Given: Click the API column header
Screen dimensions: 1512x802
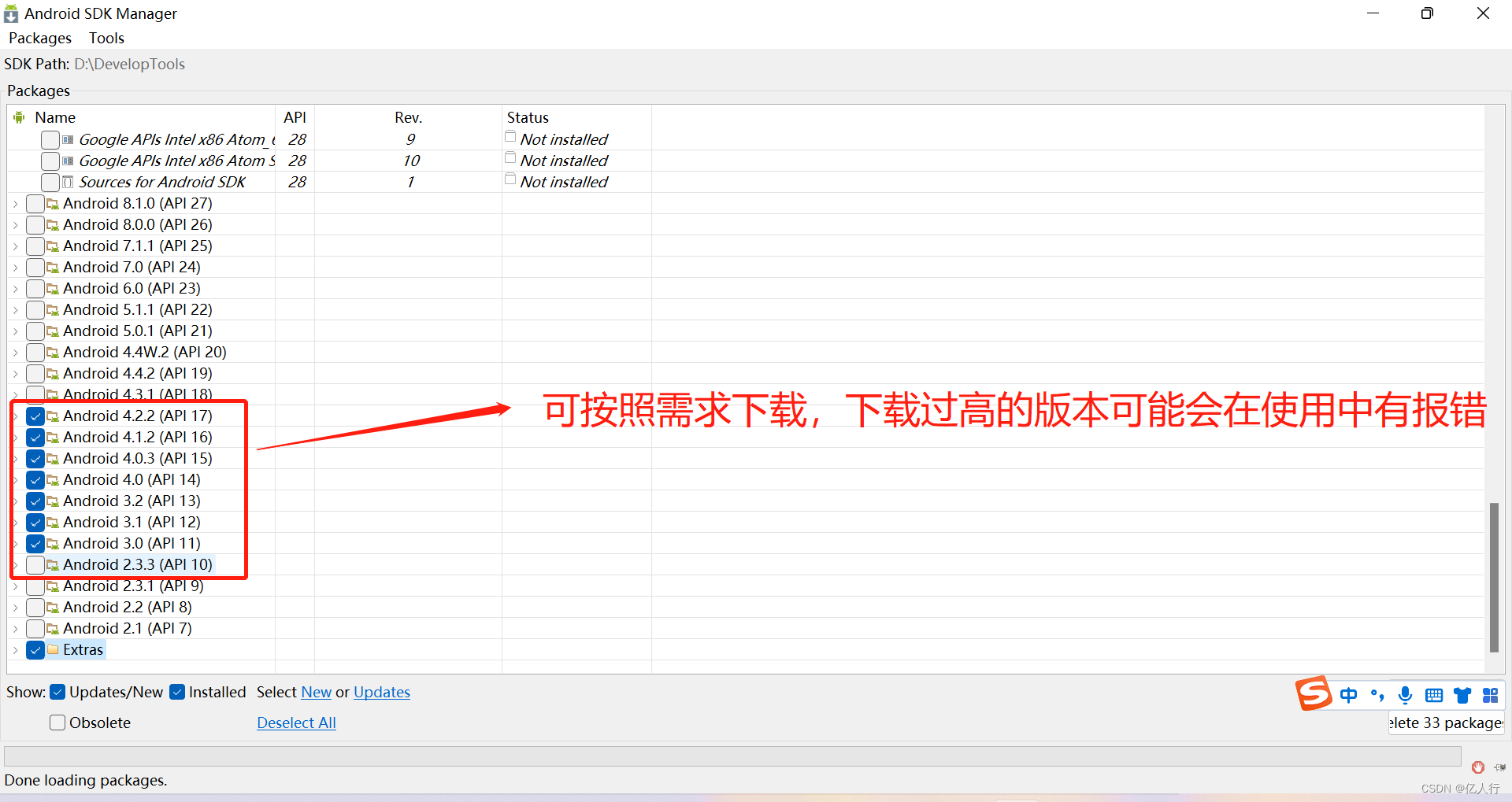Looking at the screenshot, I should pyautogui.click(x=295, y=117).
